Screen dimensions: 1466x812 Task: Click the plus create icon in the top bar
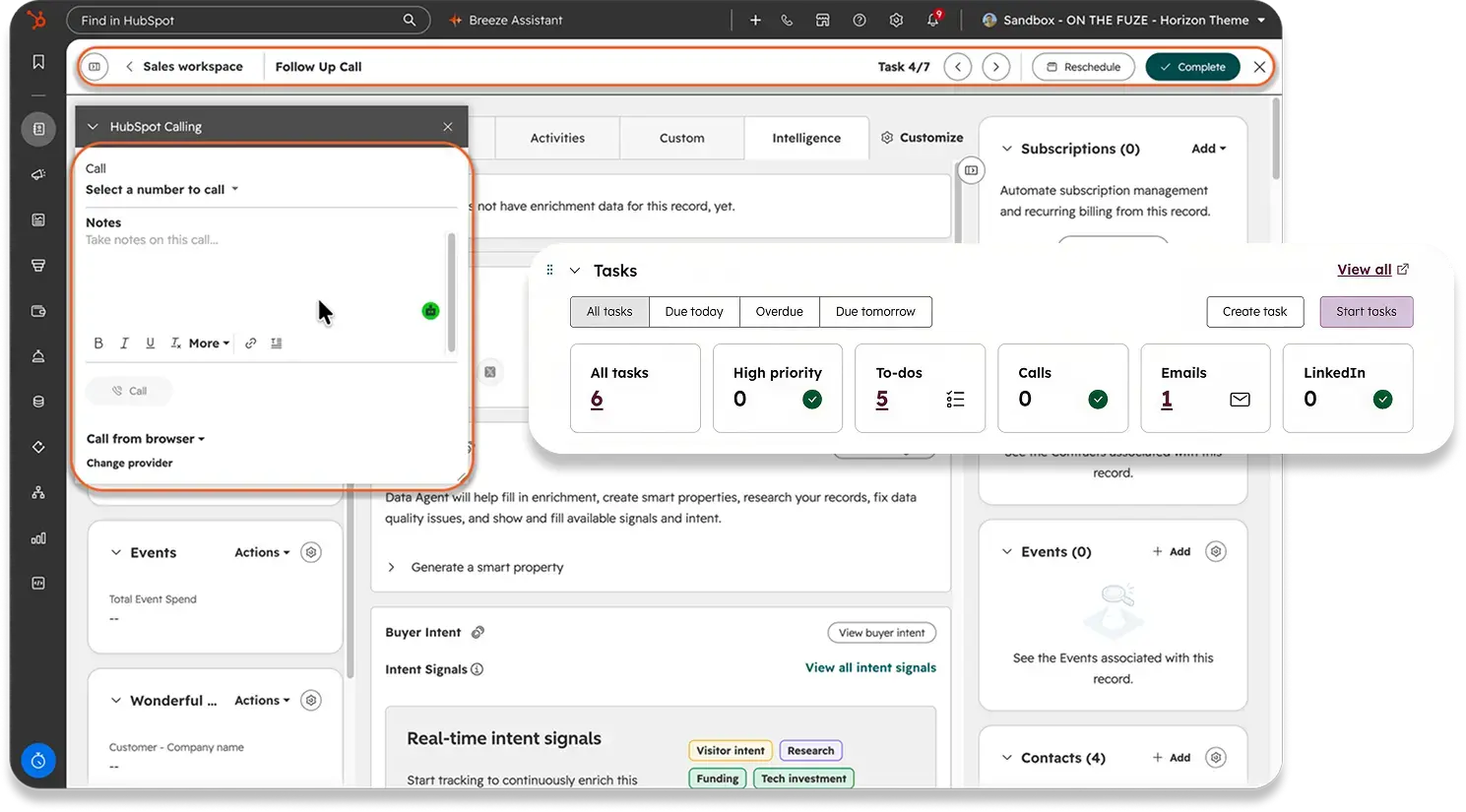click(755, 20)
